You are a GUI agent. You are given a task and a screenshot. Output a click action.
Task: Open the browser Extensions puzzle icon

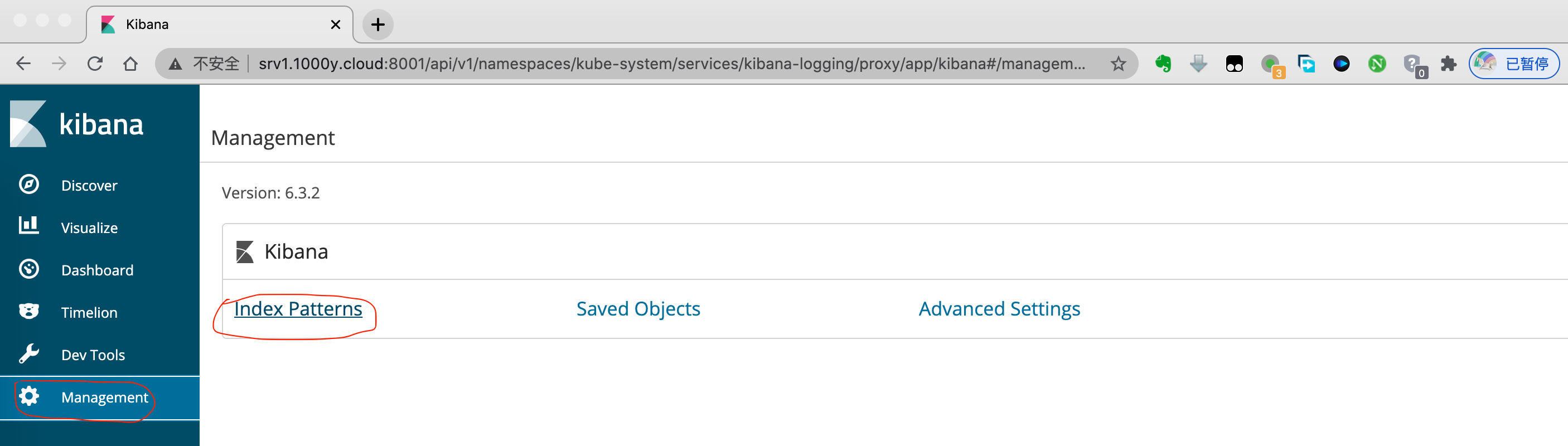tap(1448, 64)
